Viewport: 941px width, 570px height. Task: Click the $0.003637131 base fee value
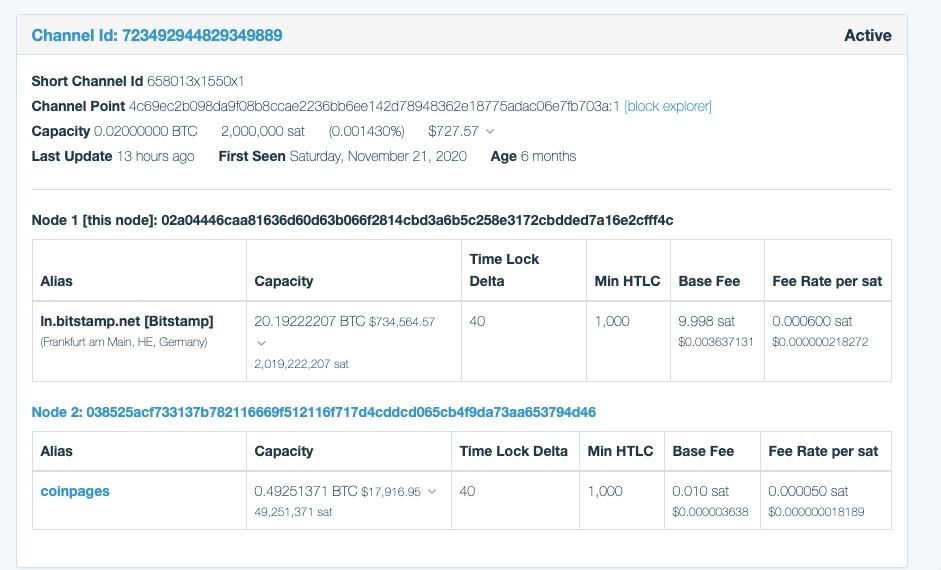tap(715, 342)
